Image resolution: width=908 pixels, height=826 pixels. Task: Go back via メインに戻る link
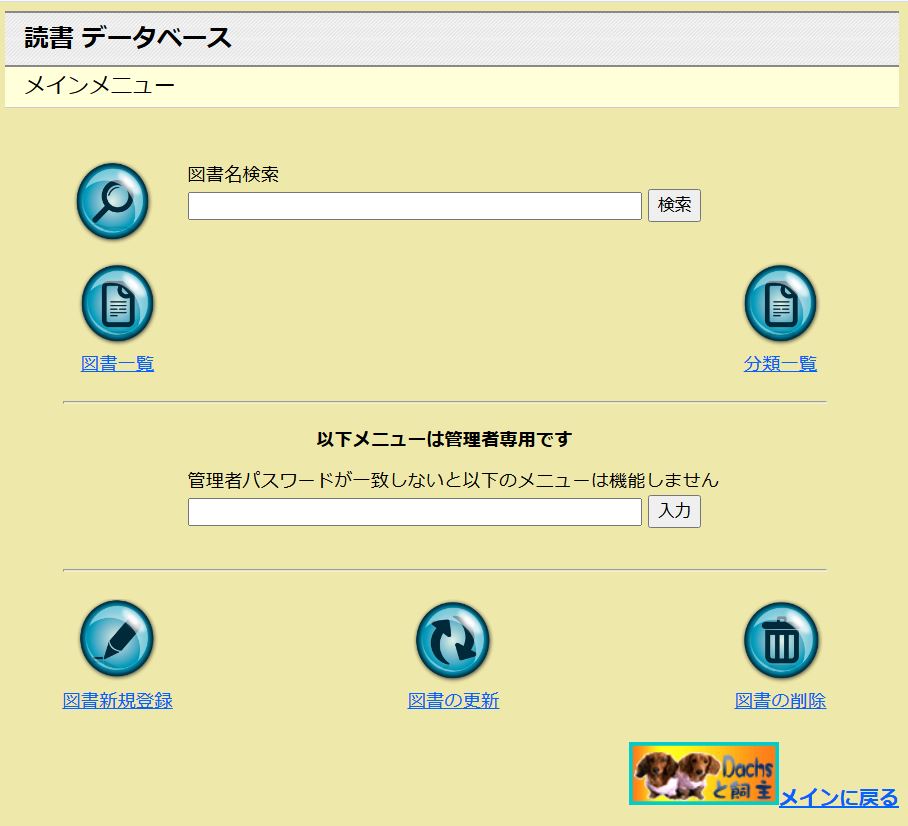pos(838,798)
